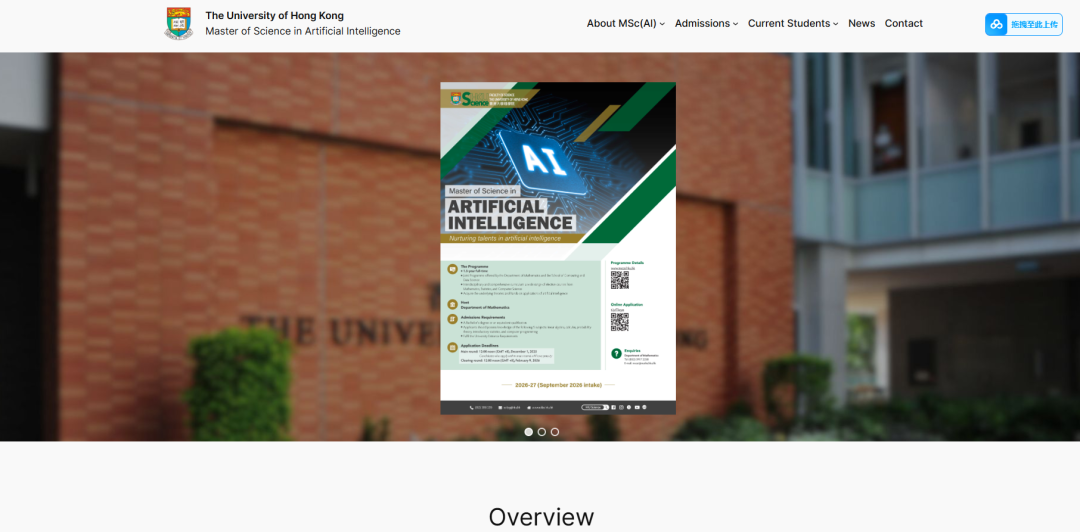Open the Contact page

point(903,23)
